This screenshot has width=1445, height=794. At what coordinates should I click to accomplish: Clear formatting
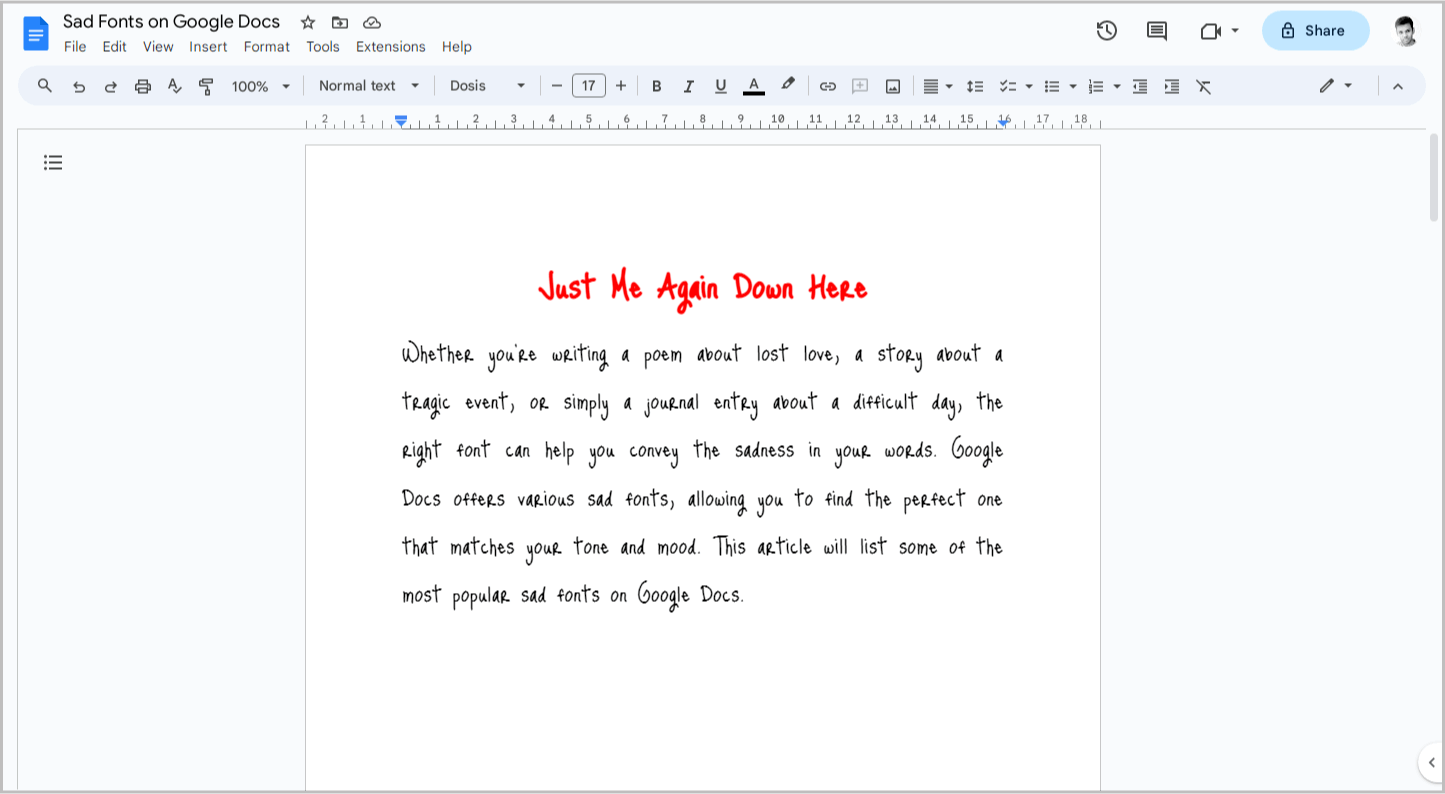(1204, 87)
